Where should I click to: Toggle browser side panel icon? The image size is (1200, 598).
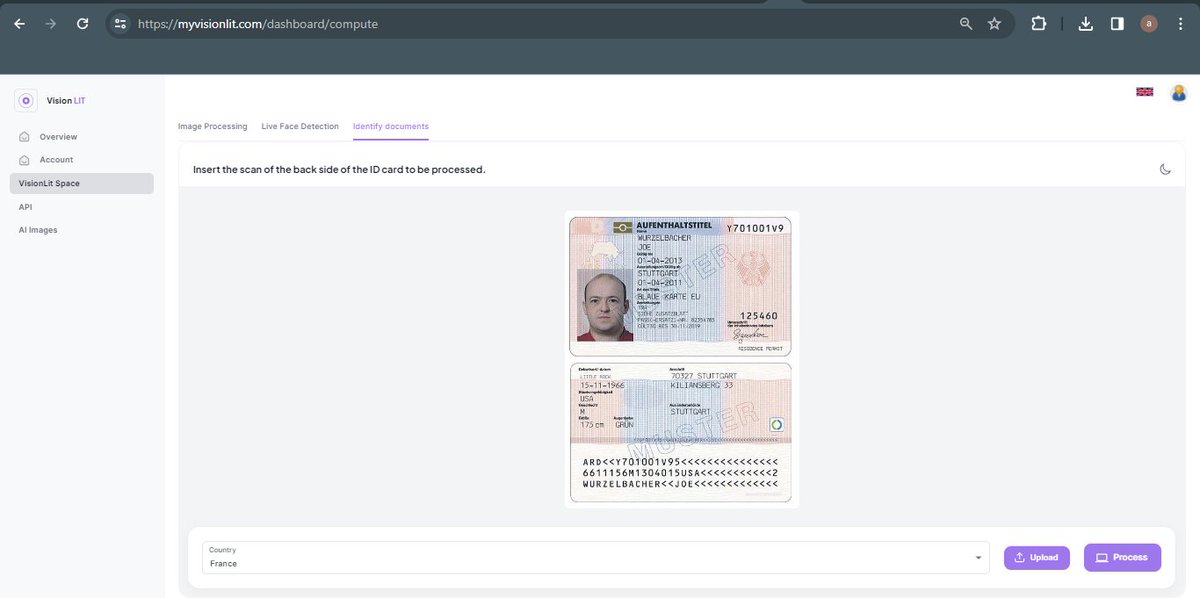[1117, 23]
